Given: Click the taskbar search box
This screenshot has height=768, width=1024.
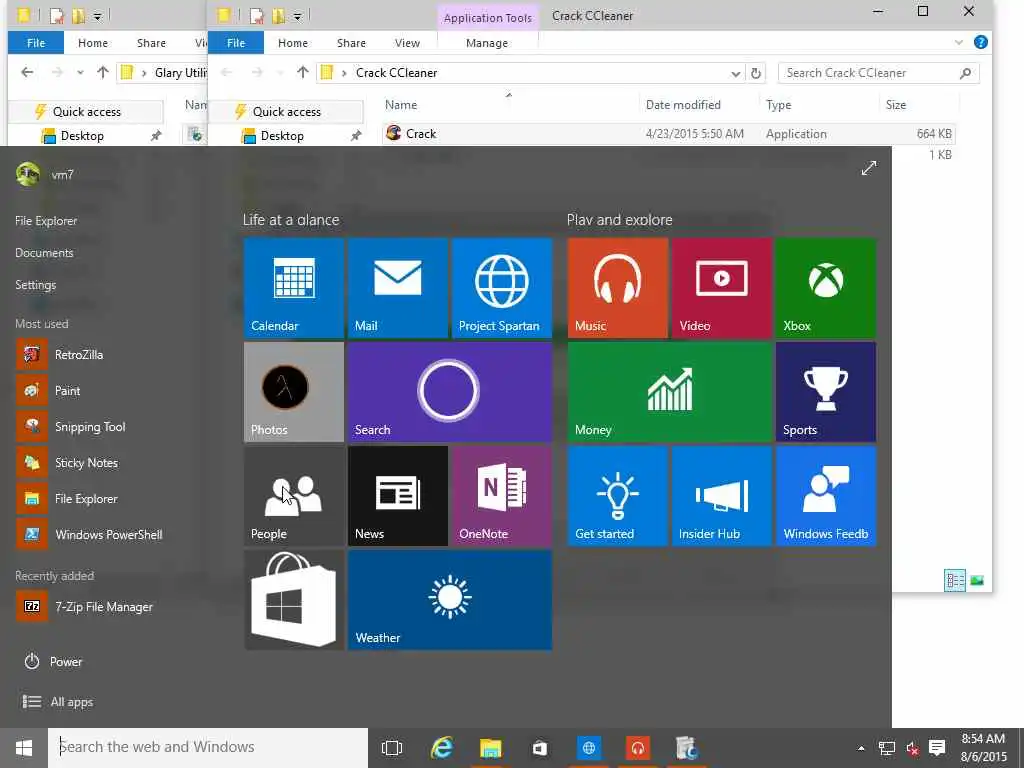Looking at the screenshot, I should [x=208, y=748].
